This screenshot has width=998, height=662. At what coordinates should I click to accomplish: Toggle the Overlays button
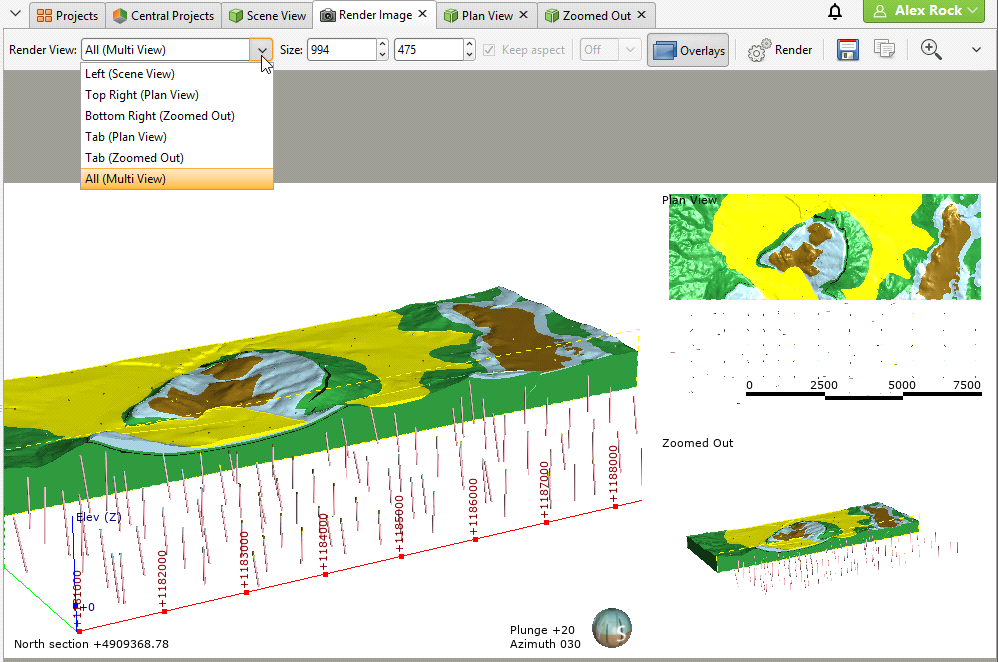tap(688, 50)
